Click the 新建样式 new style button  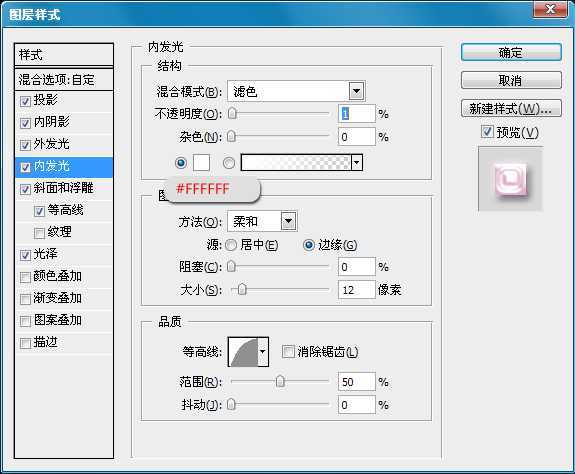pos(511,108)
